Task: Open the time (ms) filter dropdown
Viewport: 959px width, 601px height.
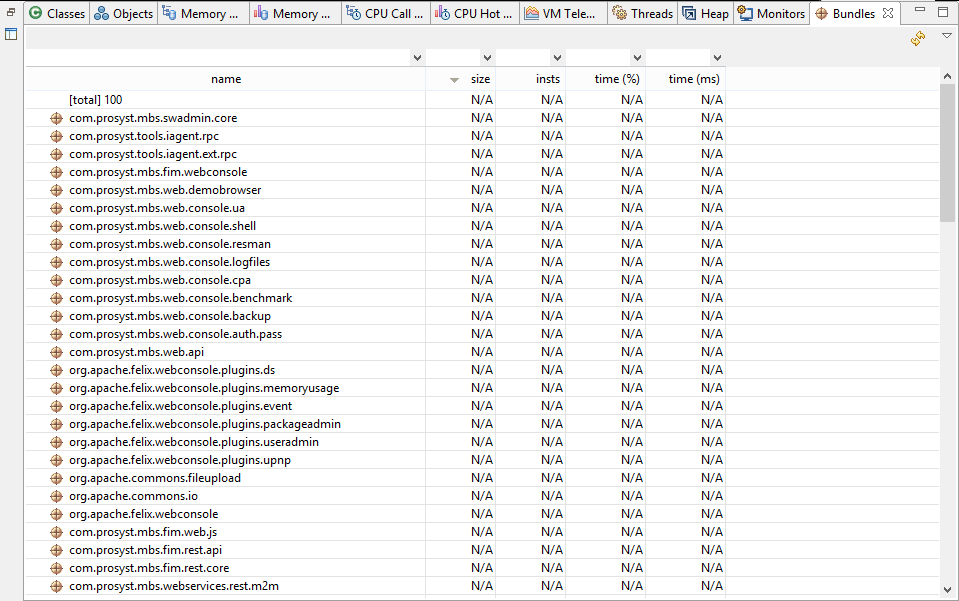Action: [x=717, y=58]
